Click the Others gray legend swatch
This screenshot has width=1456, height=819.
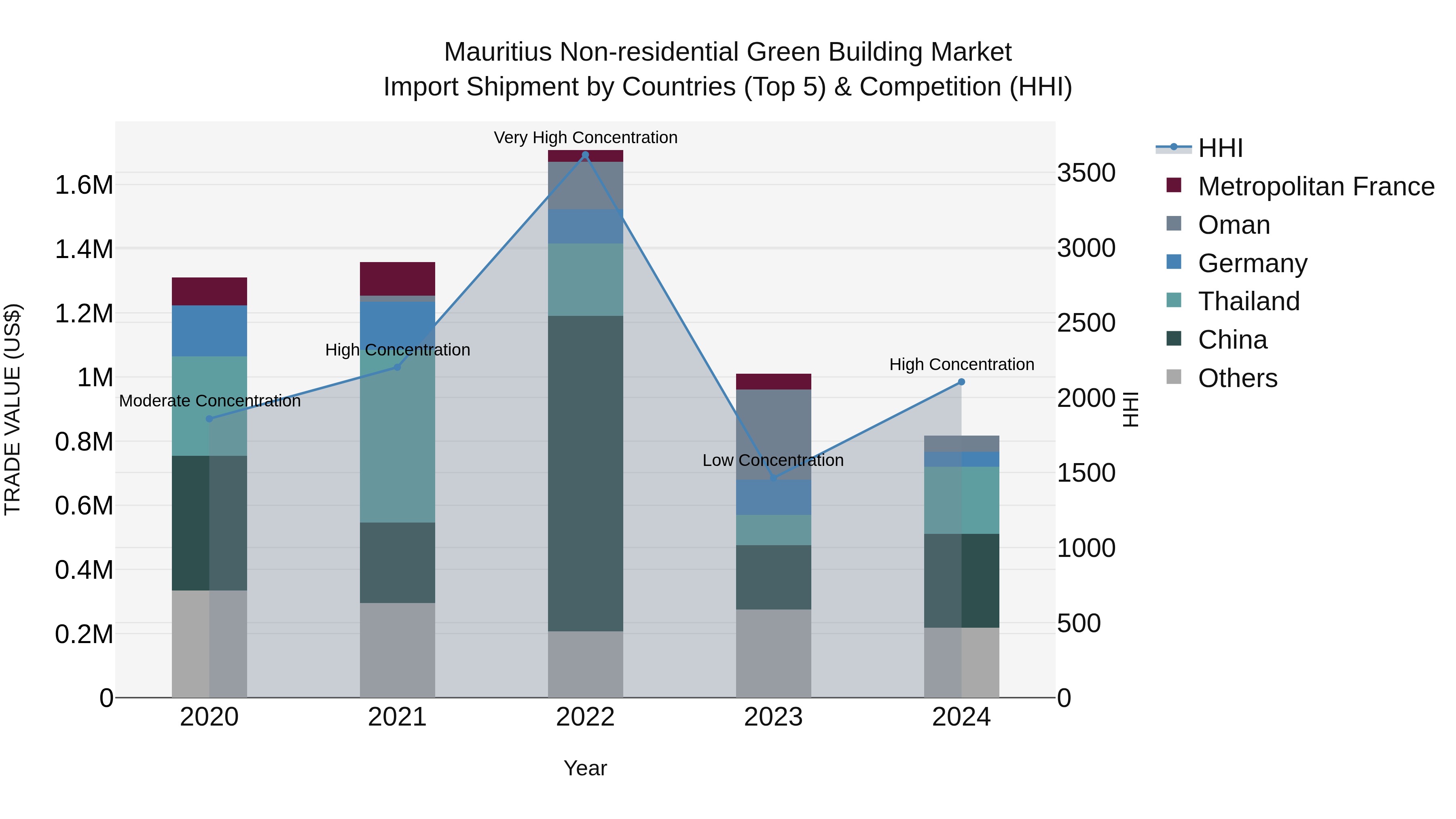(1174, 377)
